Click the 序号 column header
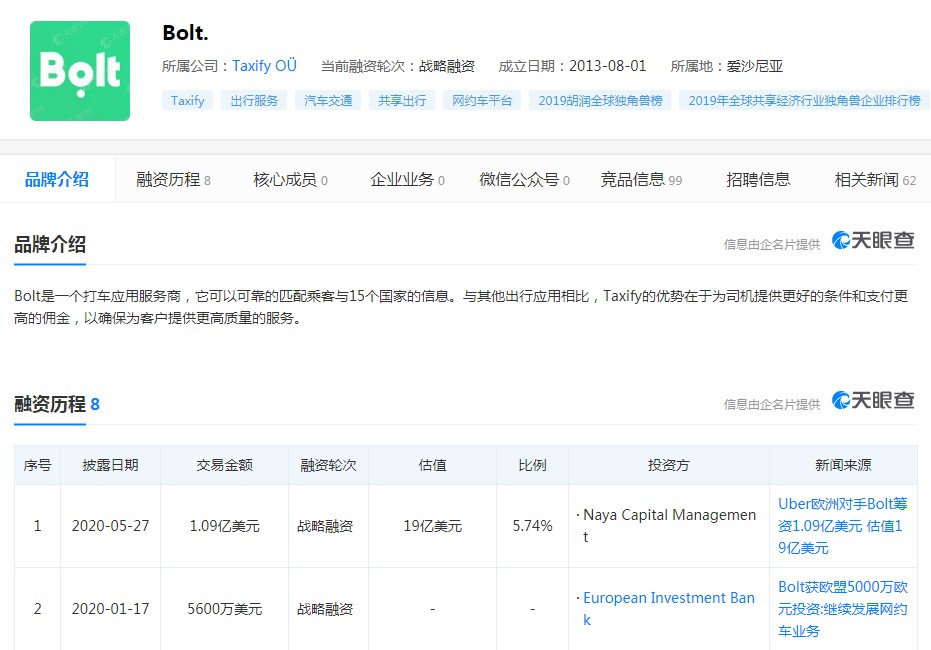 (x=37, y=465)
